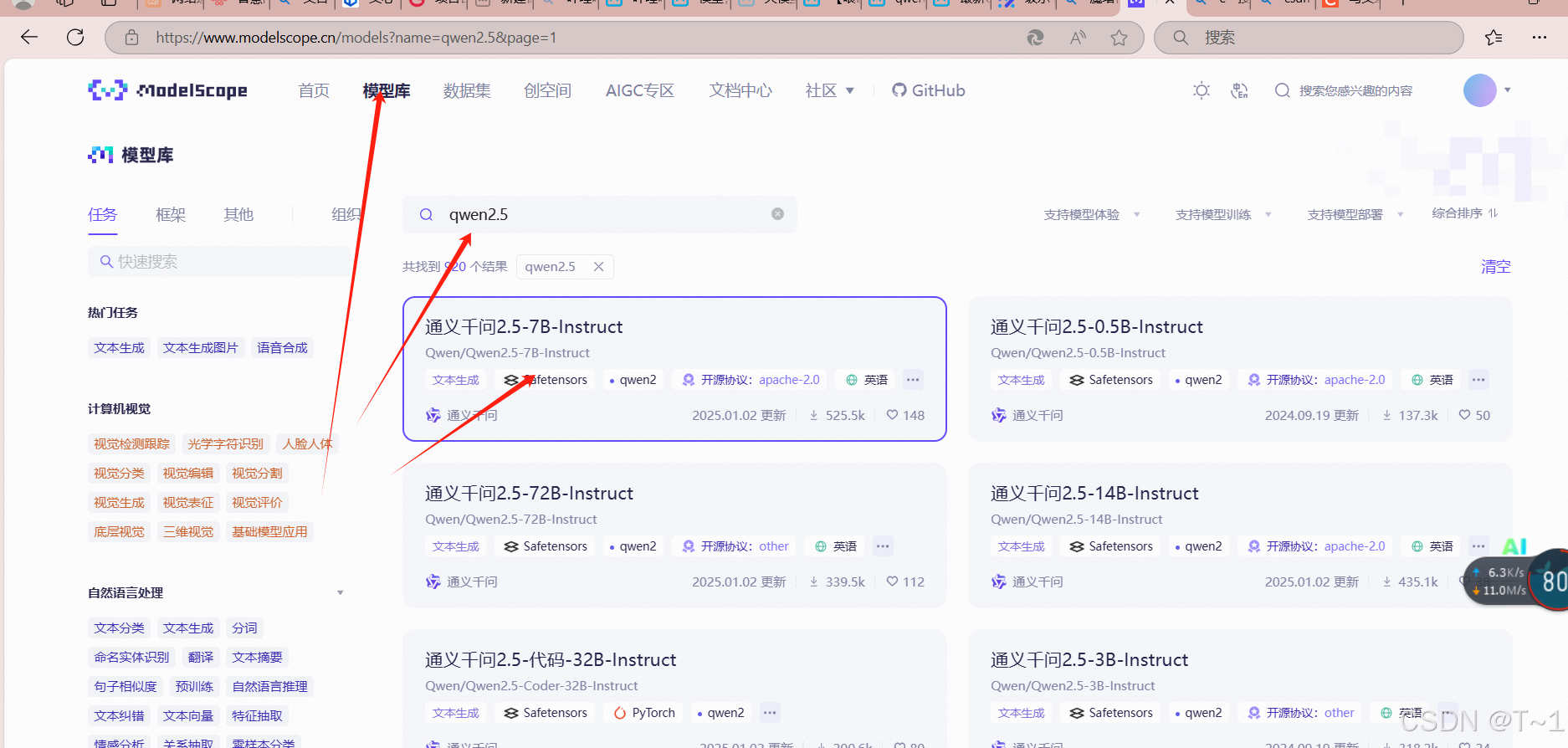Switch to the 框架 filter tab

pyautogui.click(x=171, y=215)
